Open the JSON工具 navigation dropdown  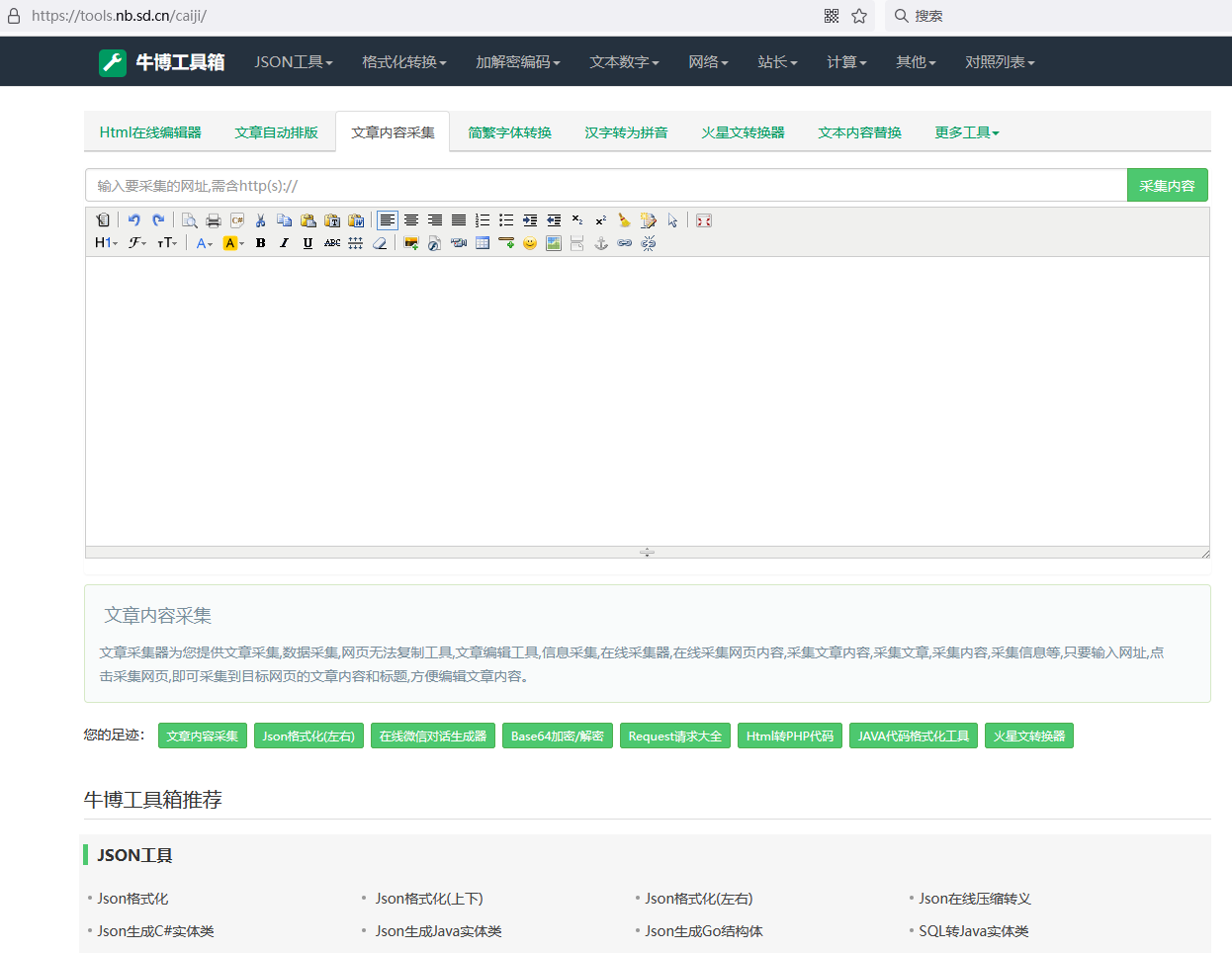pos(293,62)
